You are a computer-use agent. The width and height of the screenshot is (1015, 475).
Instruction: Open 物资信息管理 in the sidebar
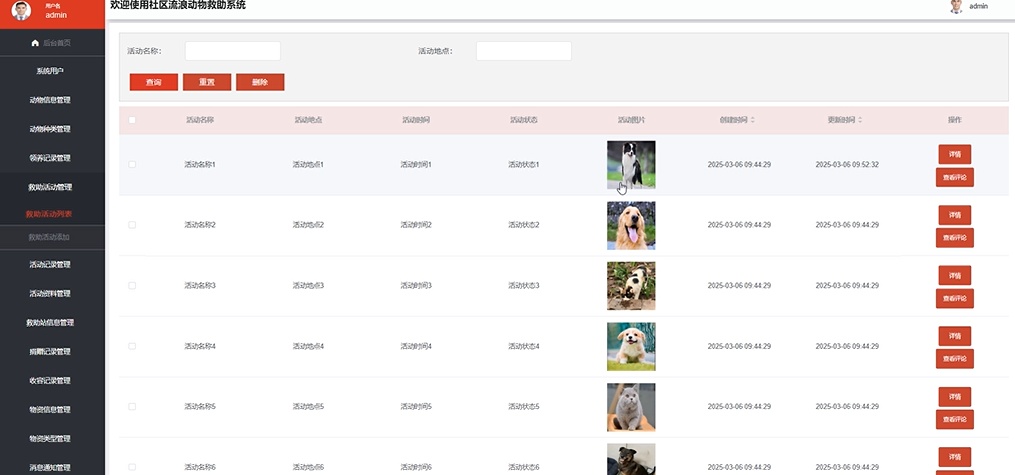pyautogui.click(x=50, y=409)
